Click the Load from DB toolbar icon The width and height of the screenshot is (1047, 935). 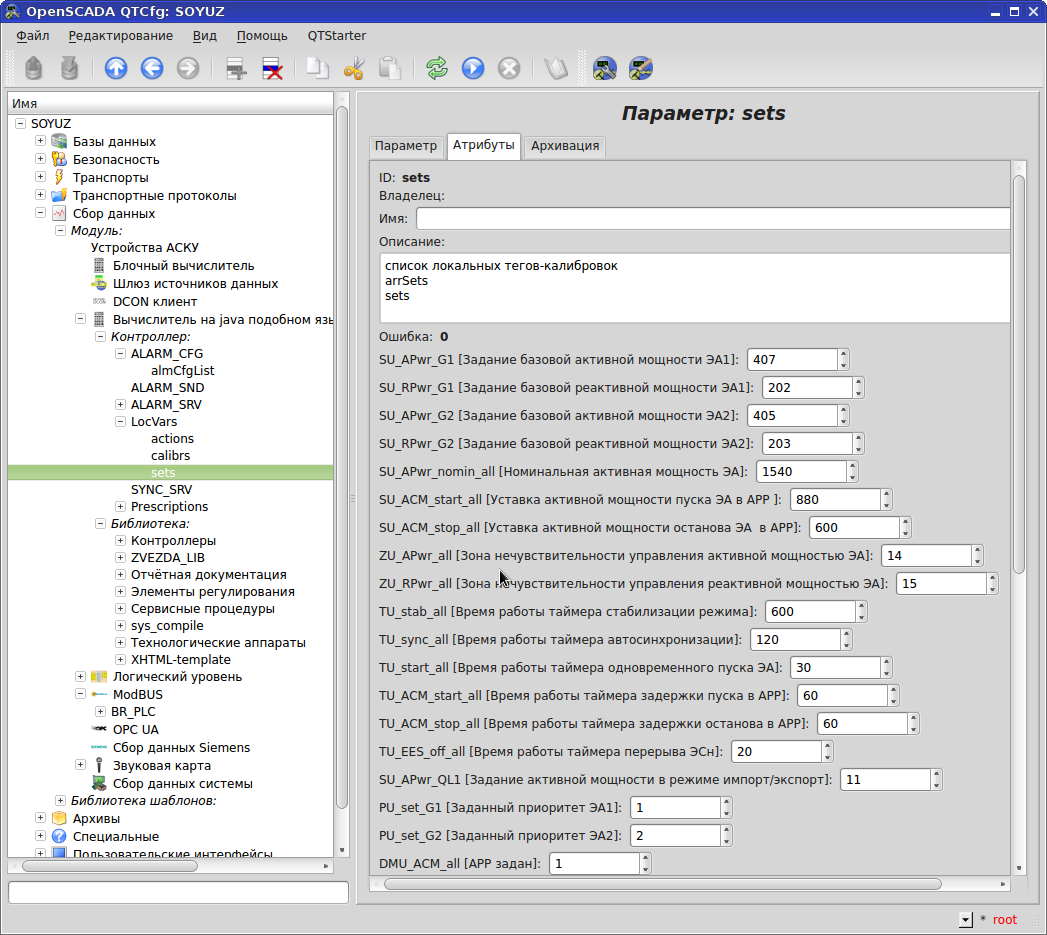(x=33, y=68)
